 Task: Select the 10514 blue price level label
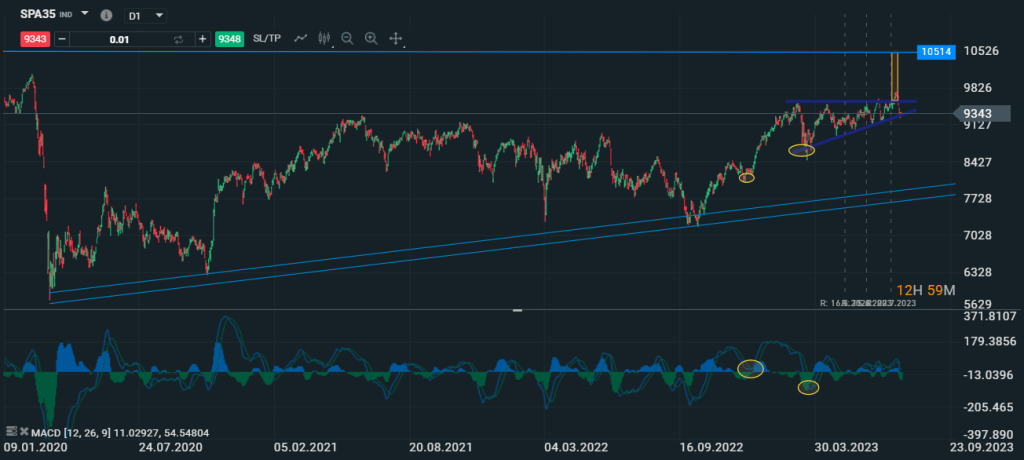tap(936, 52)
